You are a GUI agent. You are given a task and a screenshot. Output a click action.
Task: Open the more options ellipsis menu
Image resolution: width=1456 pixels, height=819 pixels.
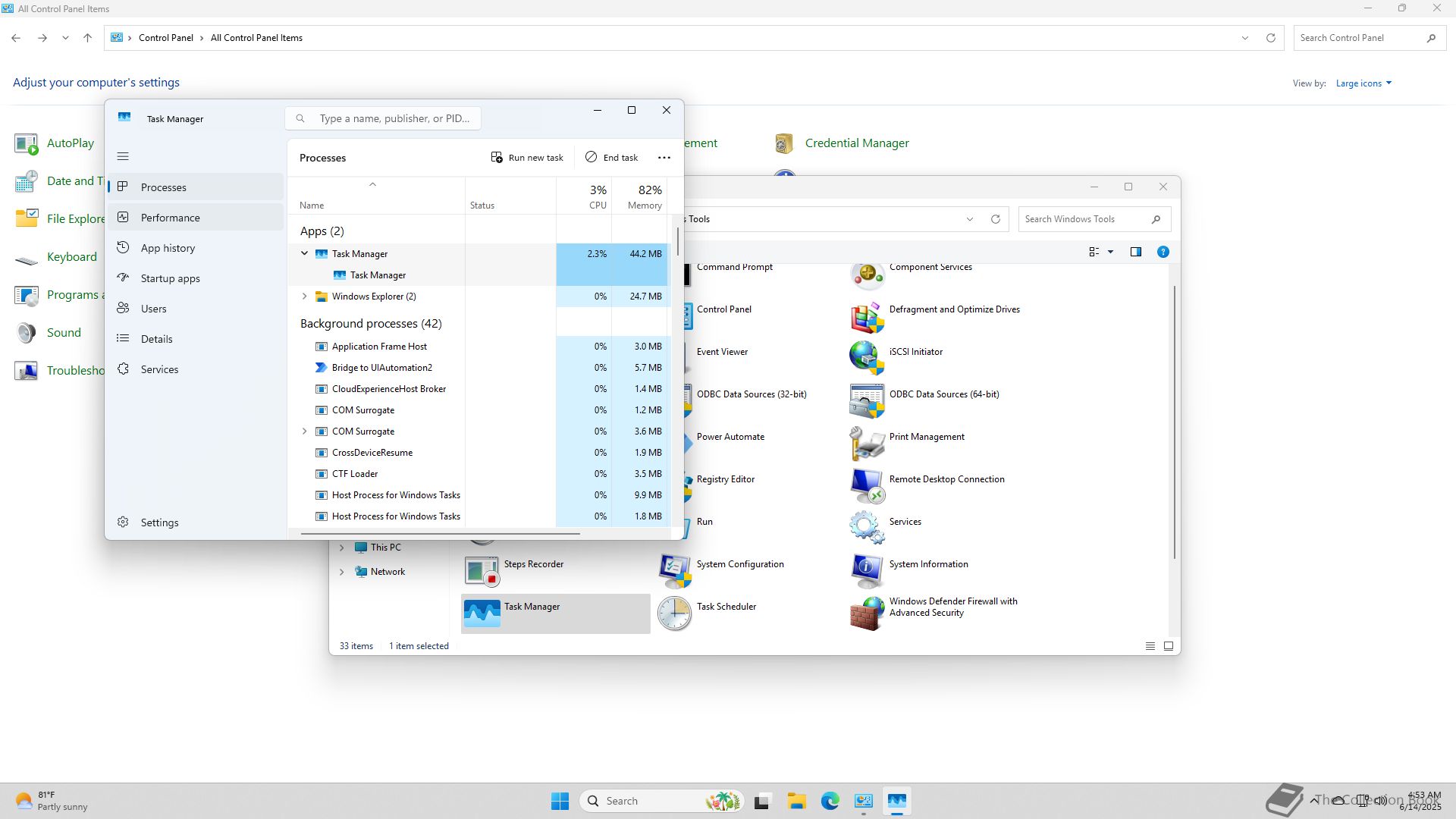[x=664, y=158]
